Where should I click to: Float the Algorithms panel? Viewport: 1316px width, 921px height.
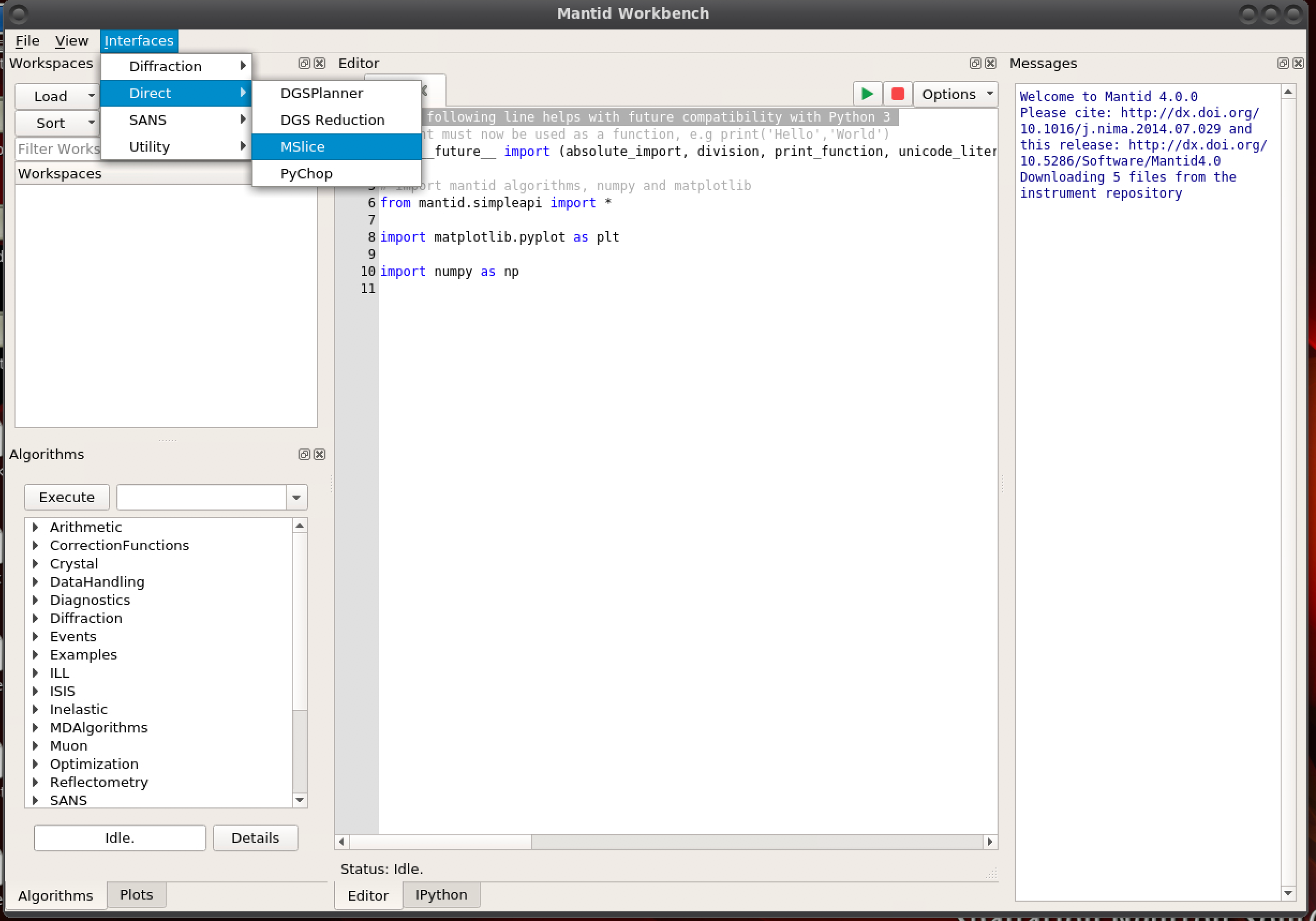point(304,454)
